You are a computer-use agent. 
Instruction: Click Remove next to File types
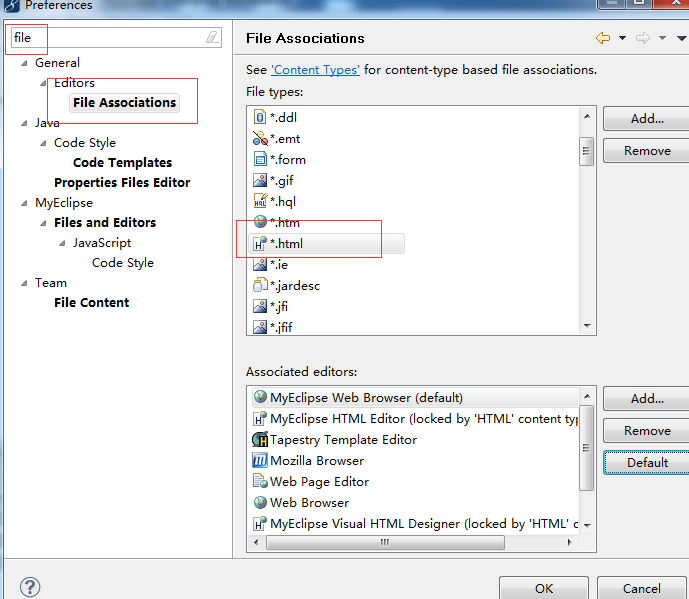(x=646, y=151)
